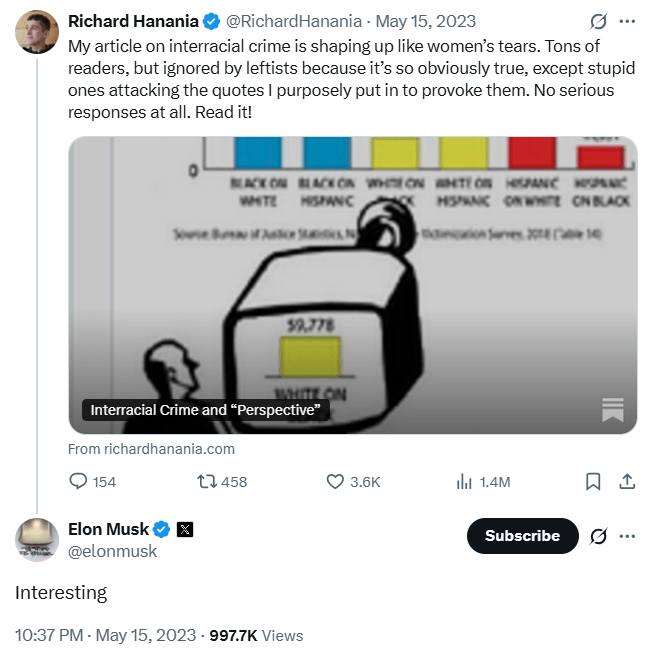Click the 10:37 PM May 15, 2023 timestamp
The width and height of the screenshot is (649, 656).
(105, 635)
